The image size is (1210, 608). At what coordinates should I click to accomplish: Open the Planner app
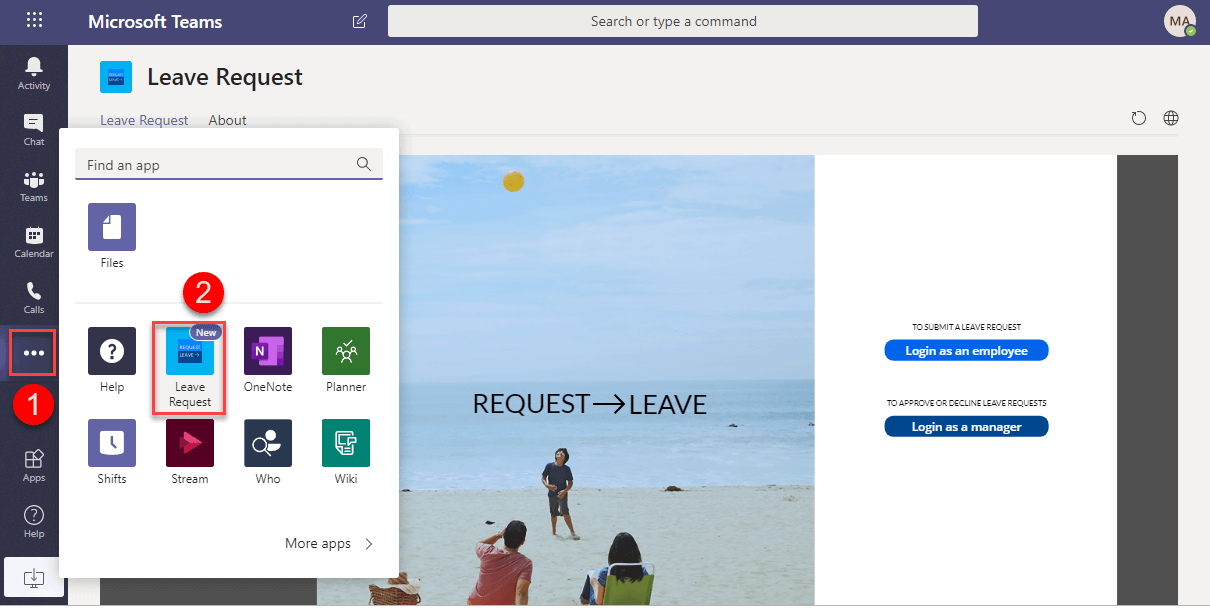coord(345,350)
